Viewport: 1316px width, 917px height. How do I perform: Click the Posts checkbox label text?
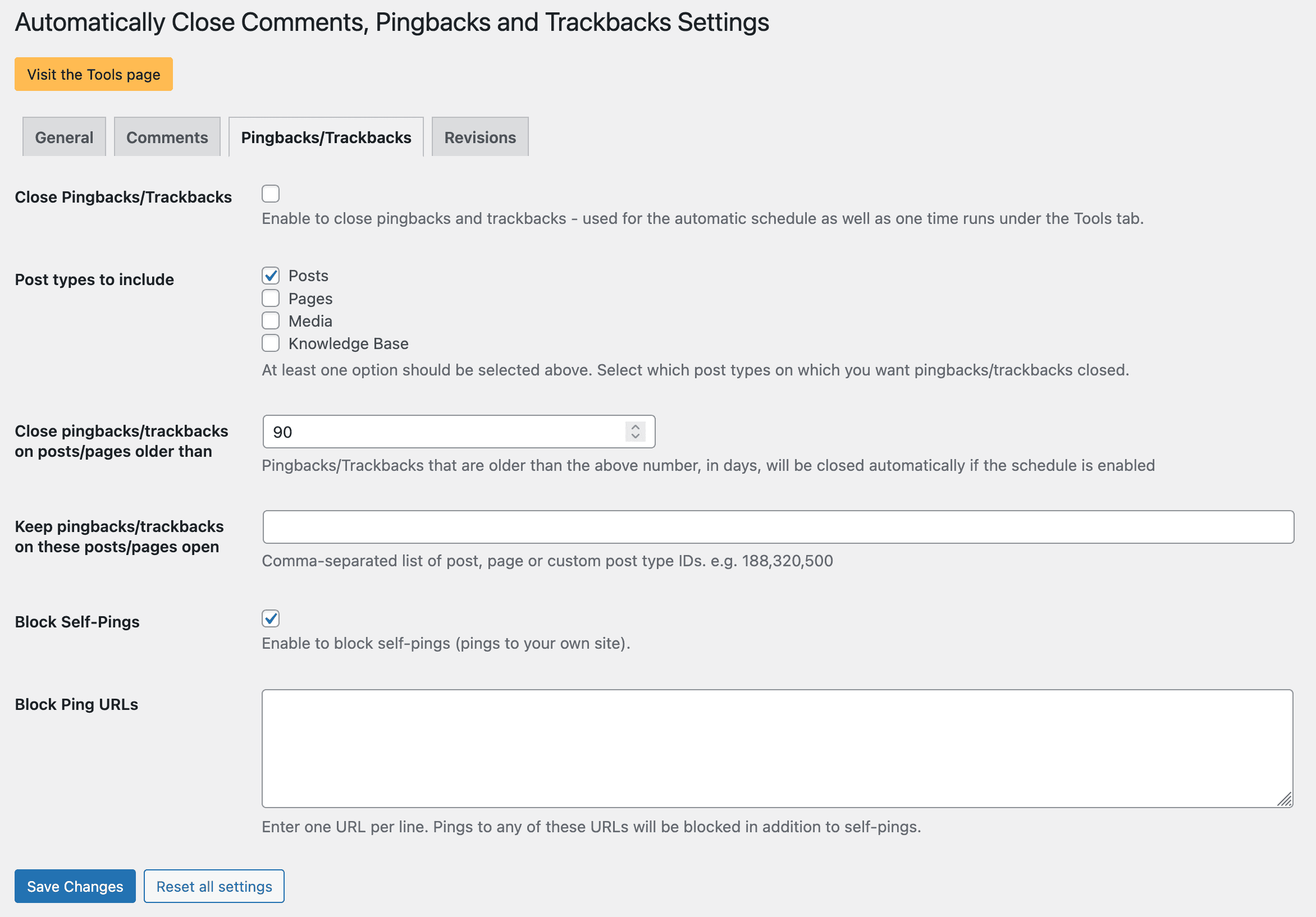click(308, 276)
